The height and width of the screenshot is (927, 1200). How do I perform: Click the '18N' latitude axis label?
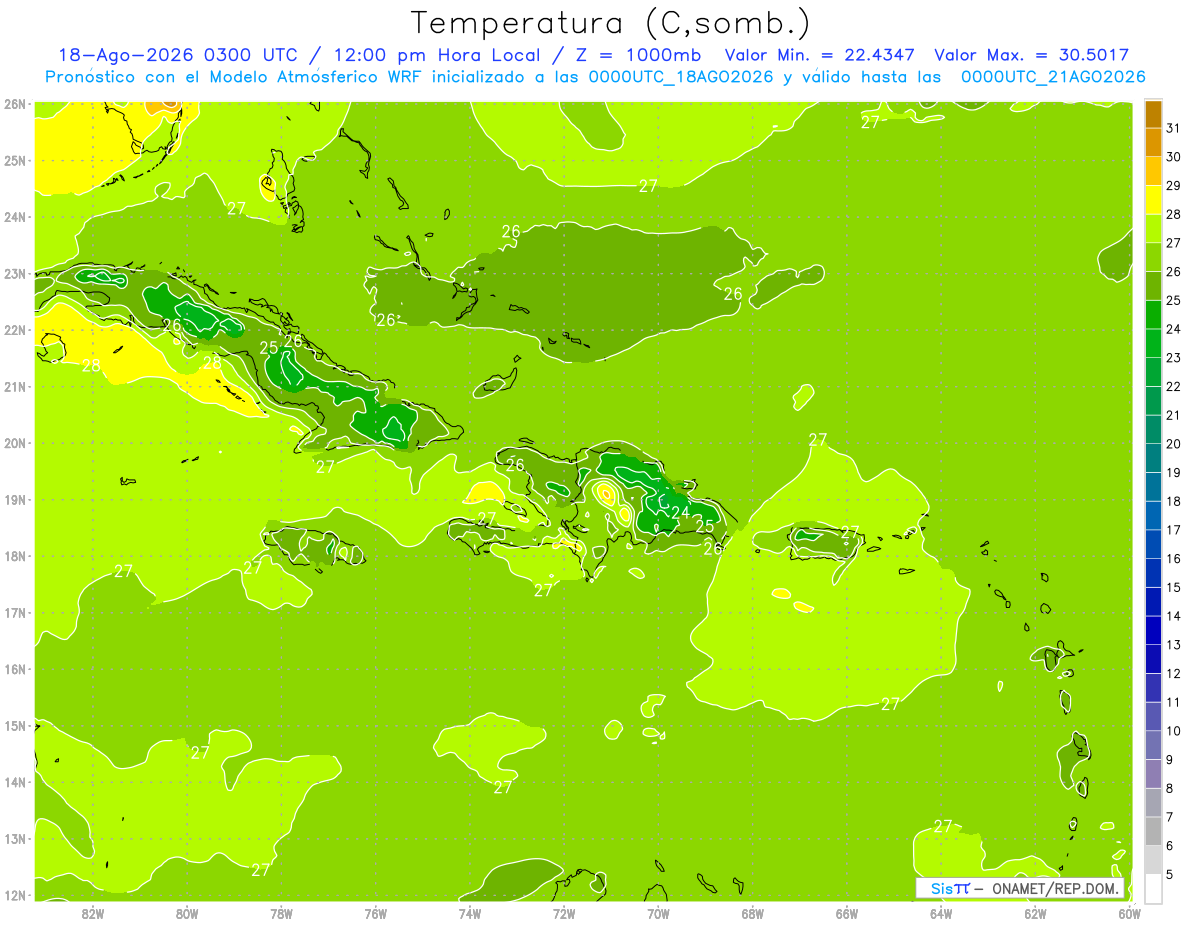[14, 556]
